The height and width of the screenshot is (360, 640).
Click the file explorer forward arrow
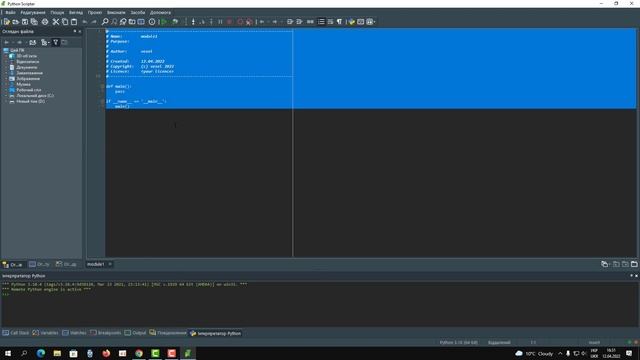tap(19, 42)
